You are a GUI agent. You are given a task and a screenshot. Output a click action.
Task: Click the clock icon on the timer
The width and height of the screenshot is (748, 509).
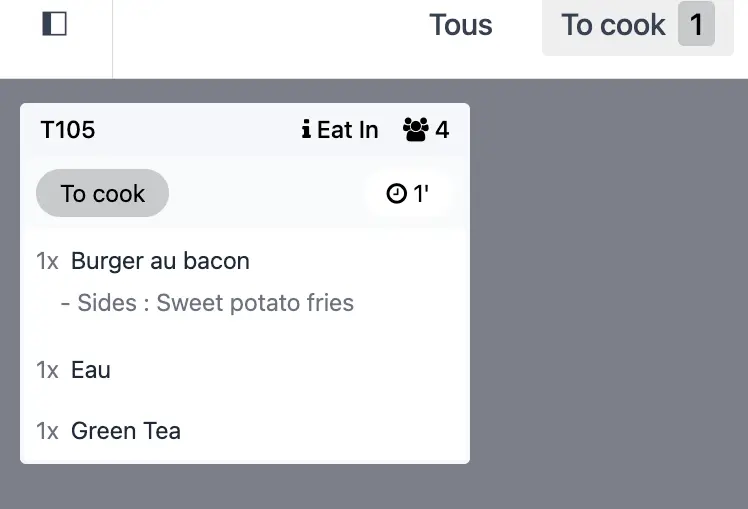[397, 194]
